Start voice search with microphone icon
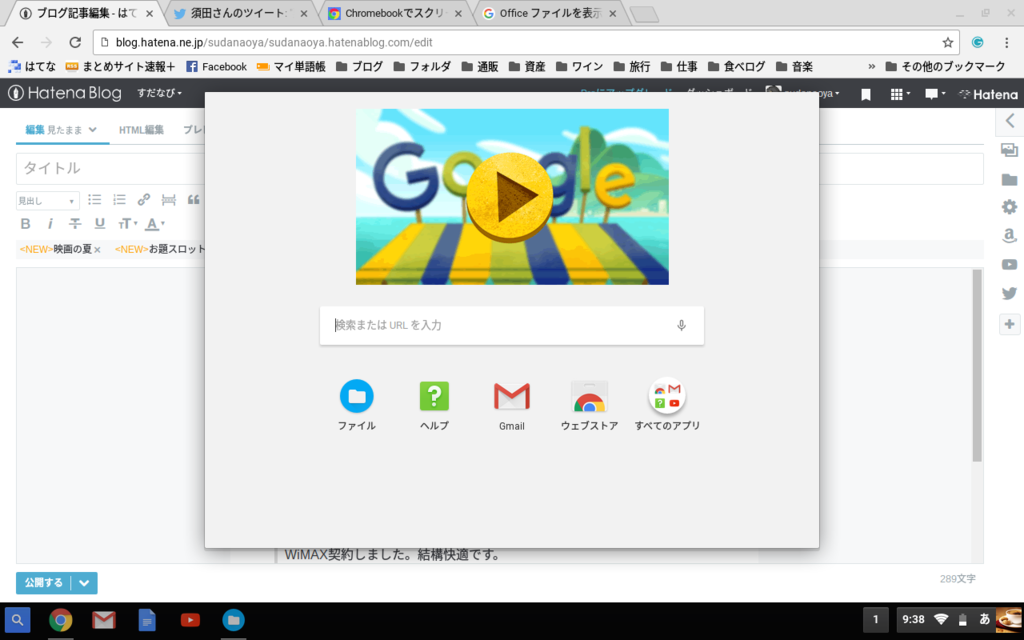The width and height of the screenshot is (1024, 640). [x=681, y=325]
